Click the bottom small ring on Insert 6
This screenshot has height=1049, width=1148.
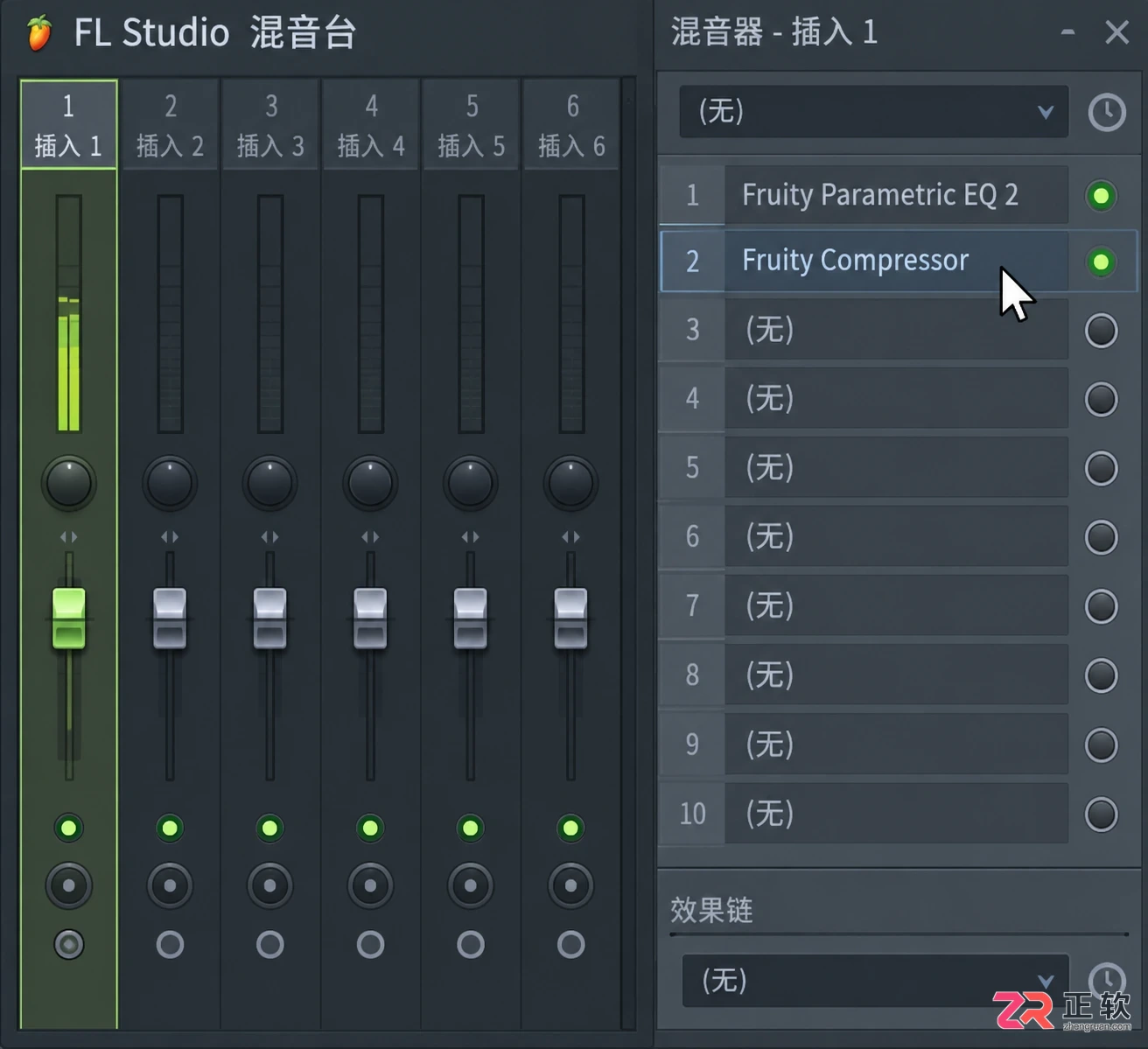[x=570, y=944]
